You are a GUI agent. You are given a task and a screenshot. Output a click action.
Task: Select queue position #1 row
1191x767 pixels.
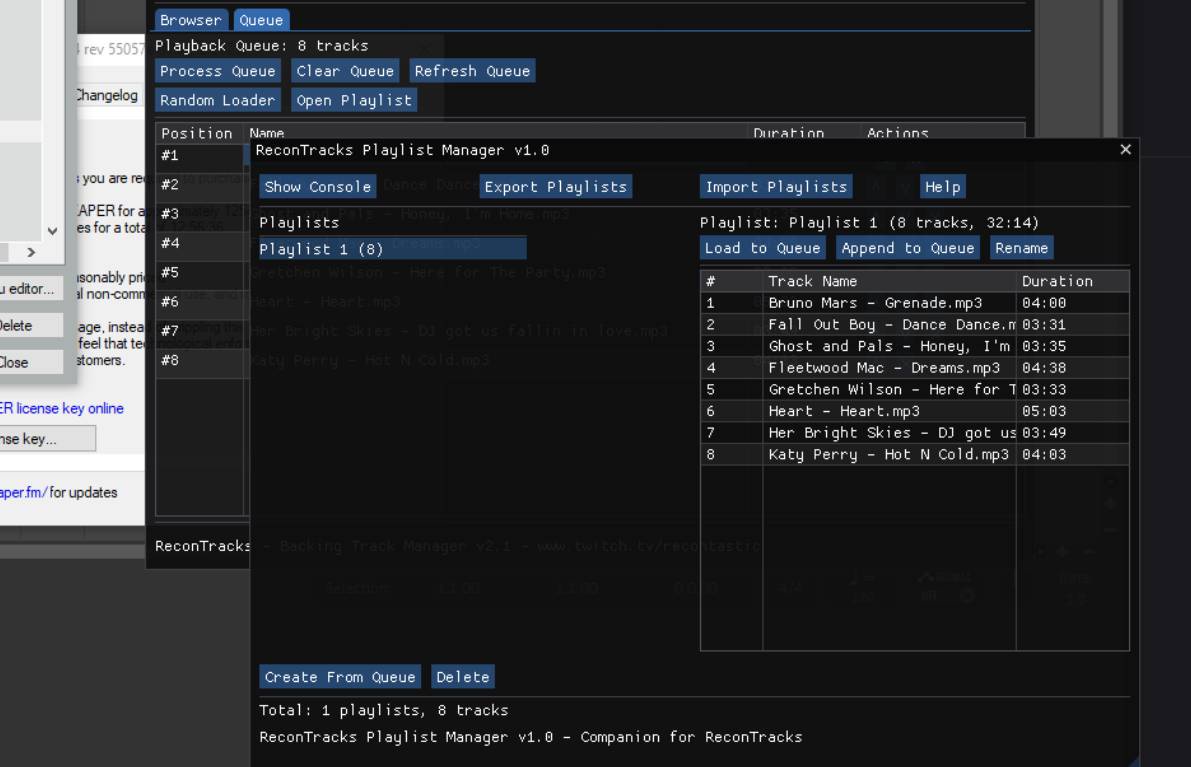click(x=199, y=156)
